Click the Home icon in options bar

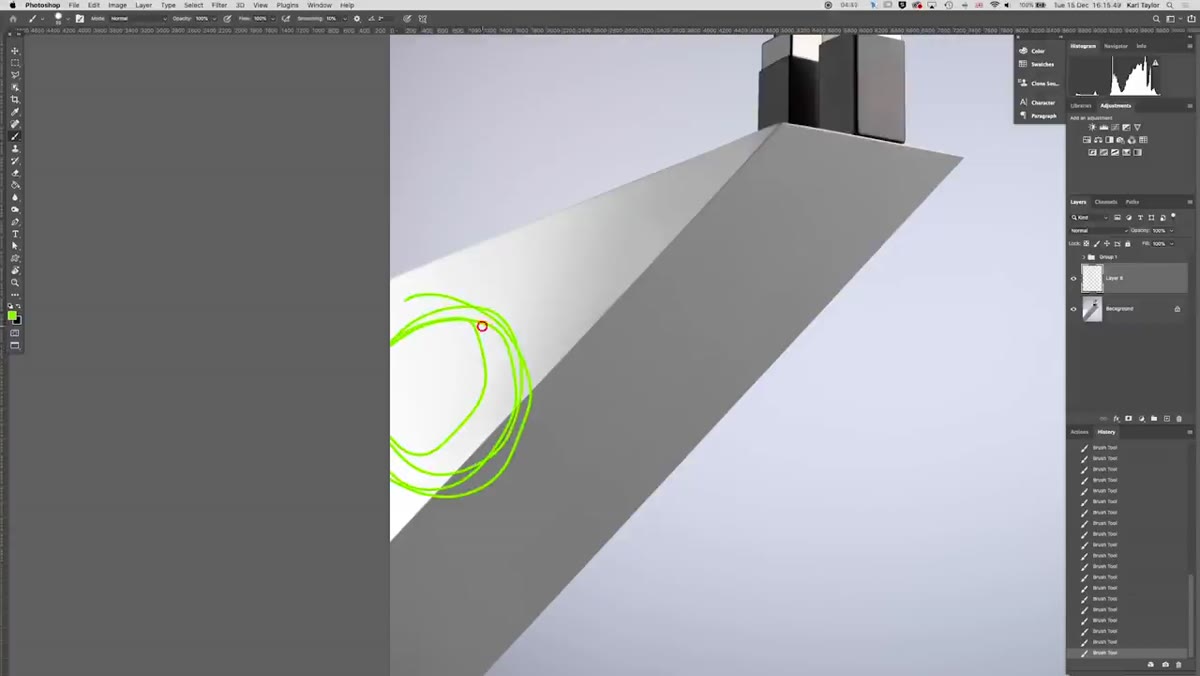point(13,18)
